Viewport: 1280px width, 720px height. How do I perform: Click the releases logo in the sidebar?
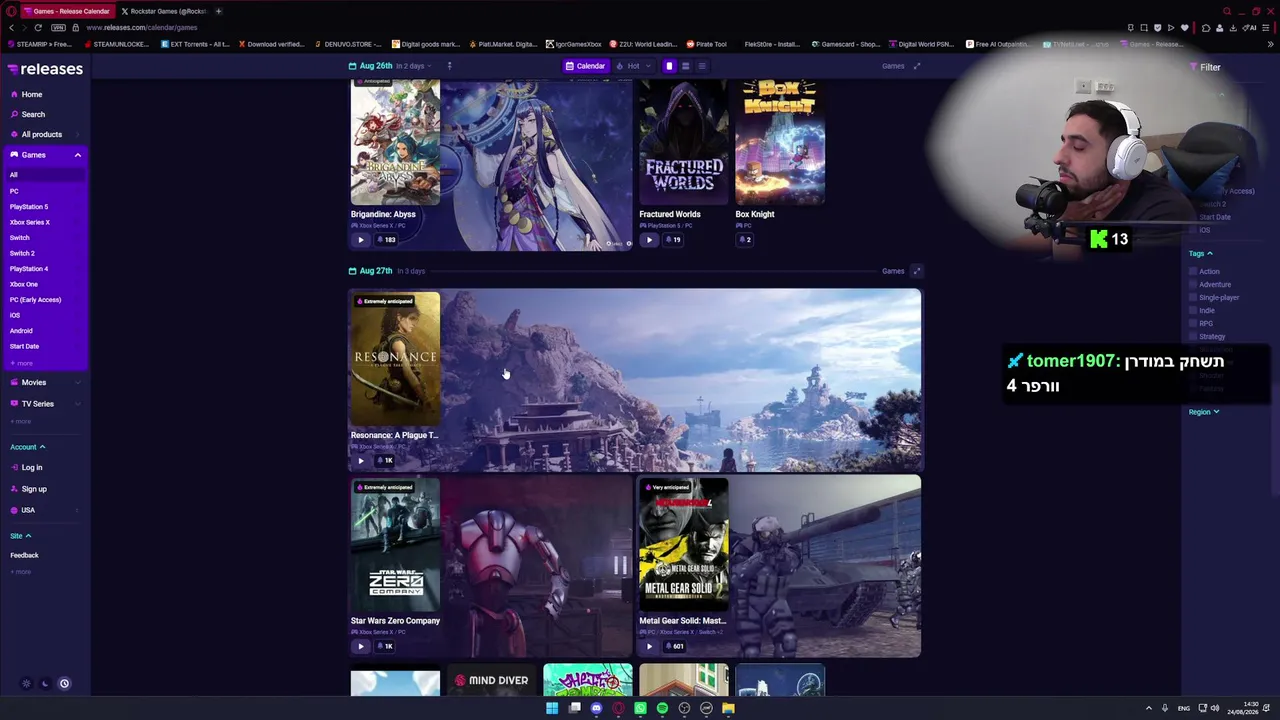pyautogui.click(x=45, y=69)
